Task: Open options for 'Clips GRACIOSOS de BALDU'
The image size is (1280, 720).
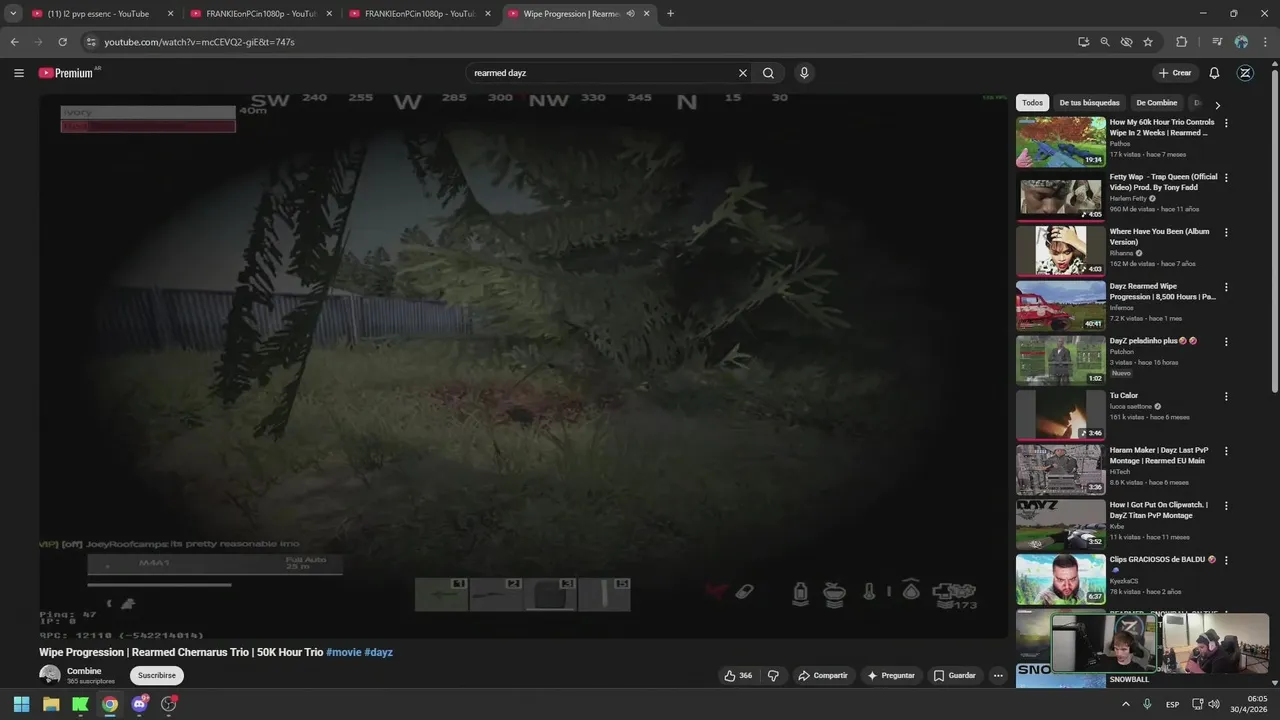Action: tap(1226, 560)
